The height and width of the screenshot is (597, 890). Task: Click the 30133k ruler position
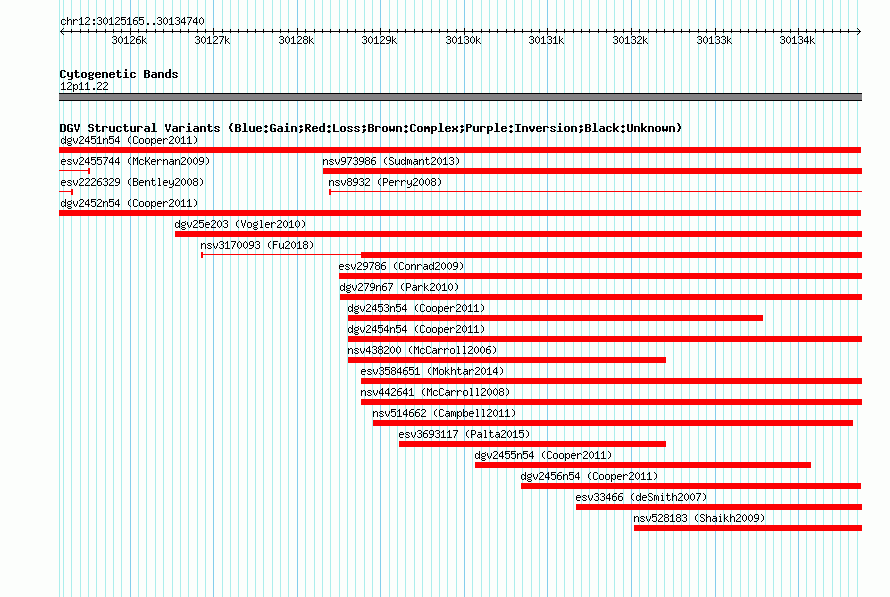[714, 40]
